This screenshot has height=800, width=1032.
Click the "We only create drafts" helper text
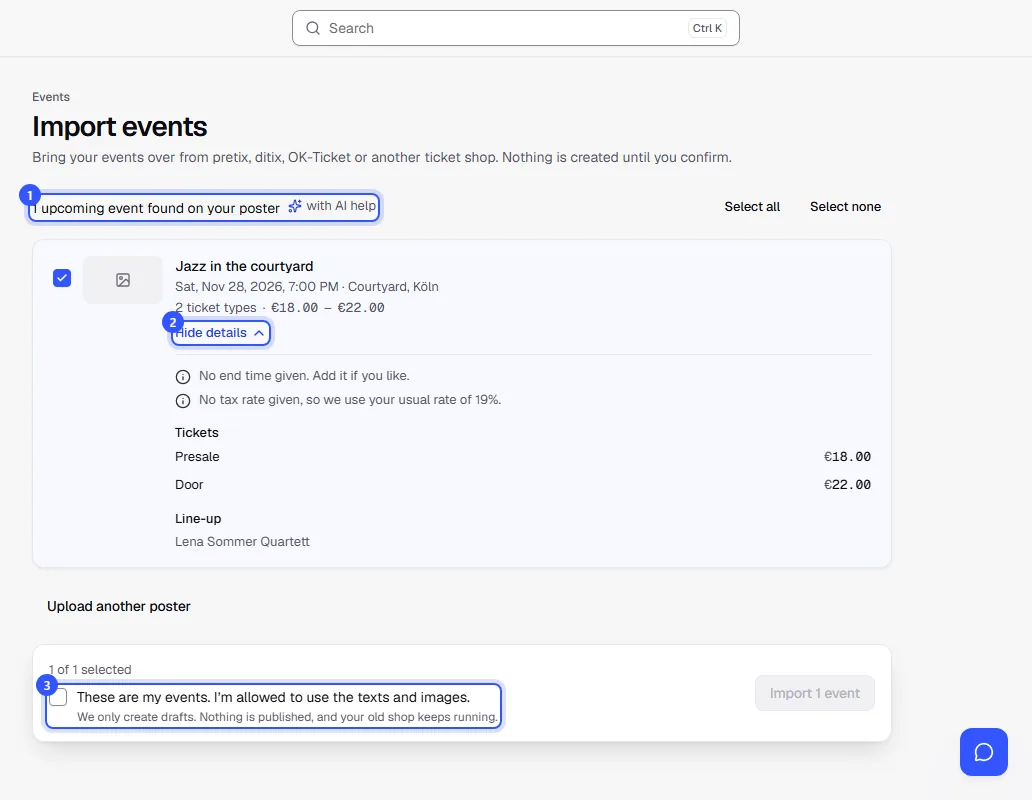[287, 717]
